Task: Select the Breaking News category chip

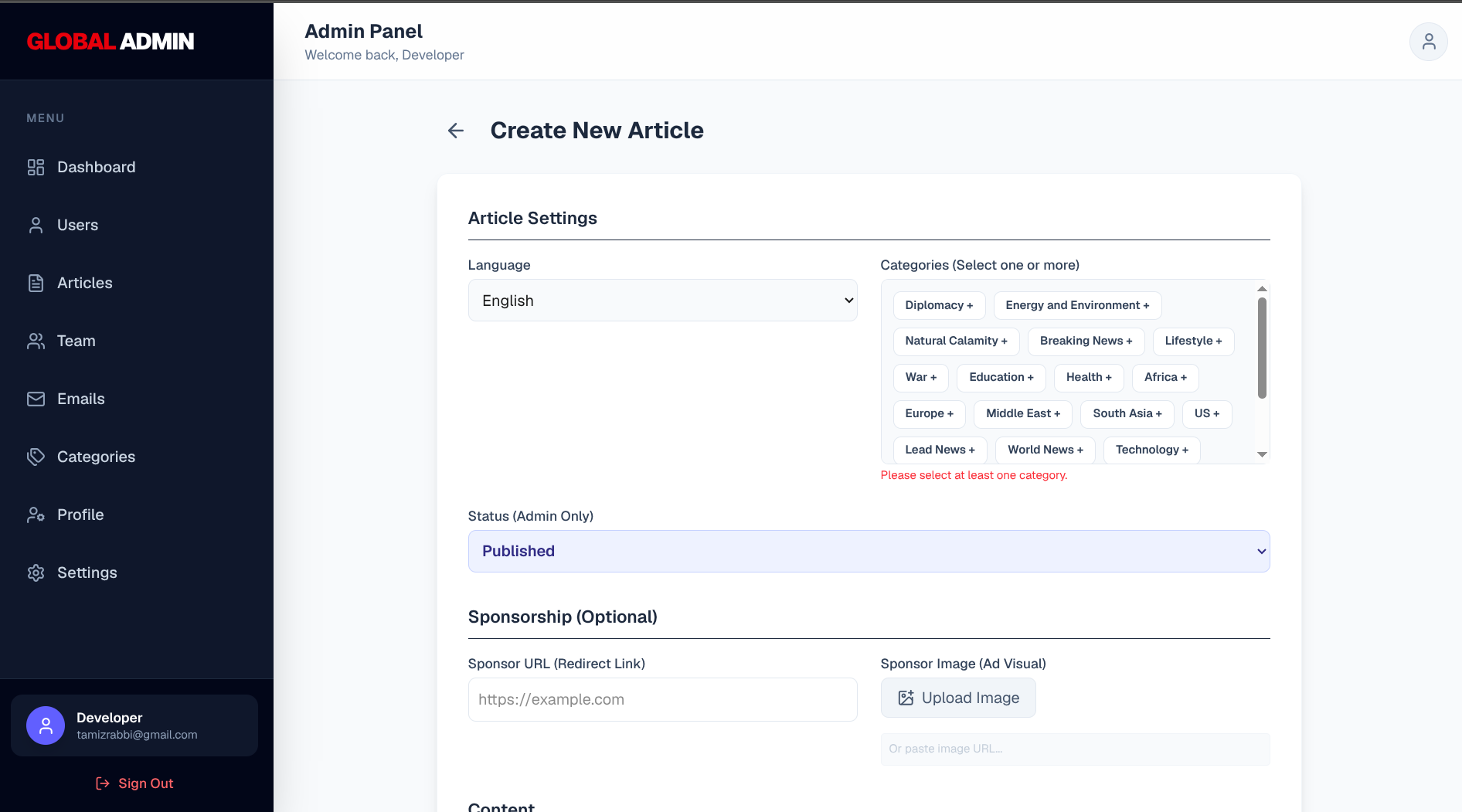Action: [x=1086, y=341]
